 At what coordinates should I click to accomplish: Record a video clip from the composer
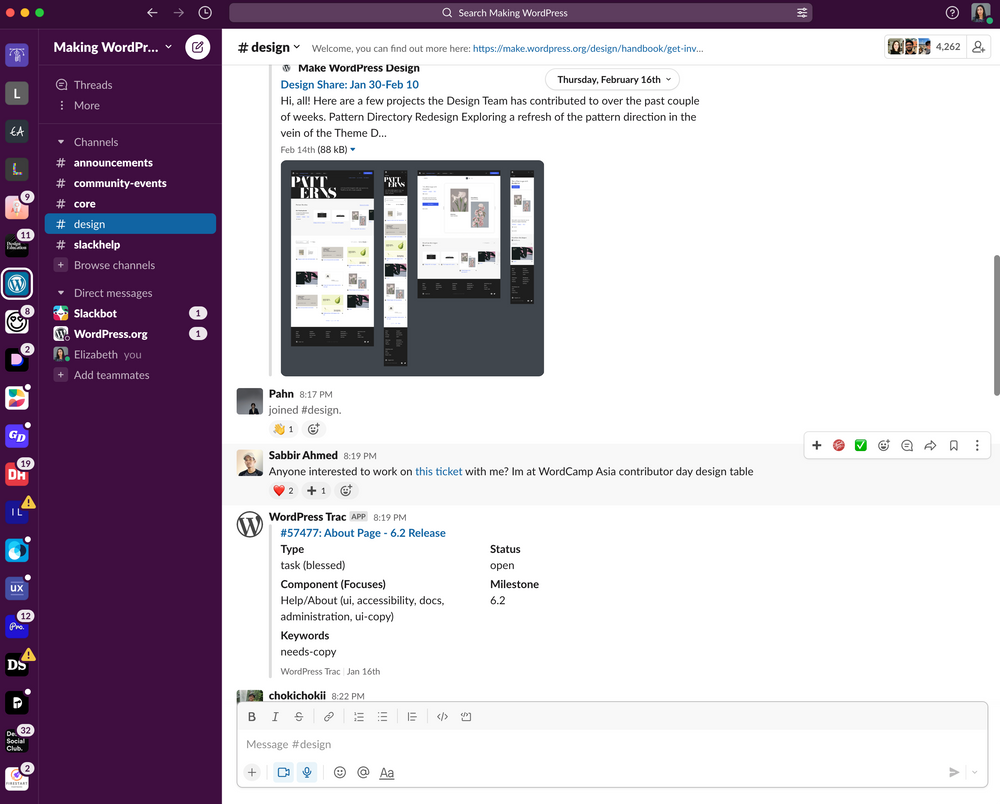pyautogui.click(x=283, y=772)
